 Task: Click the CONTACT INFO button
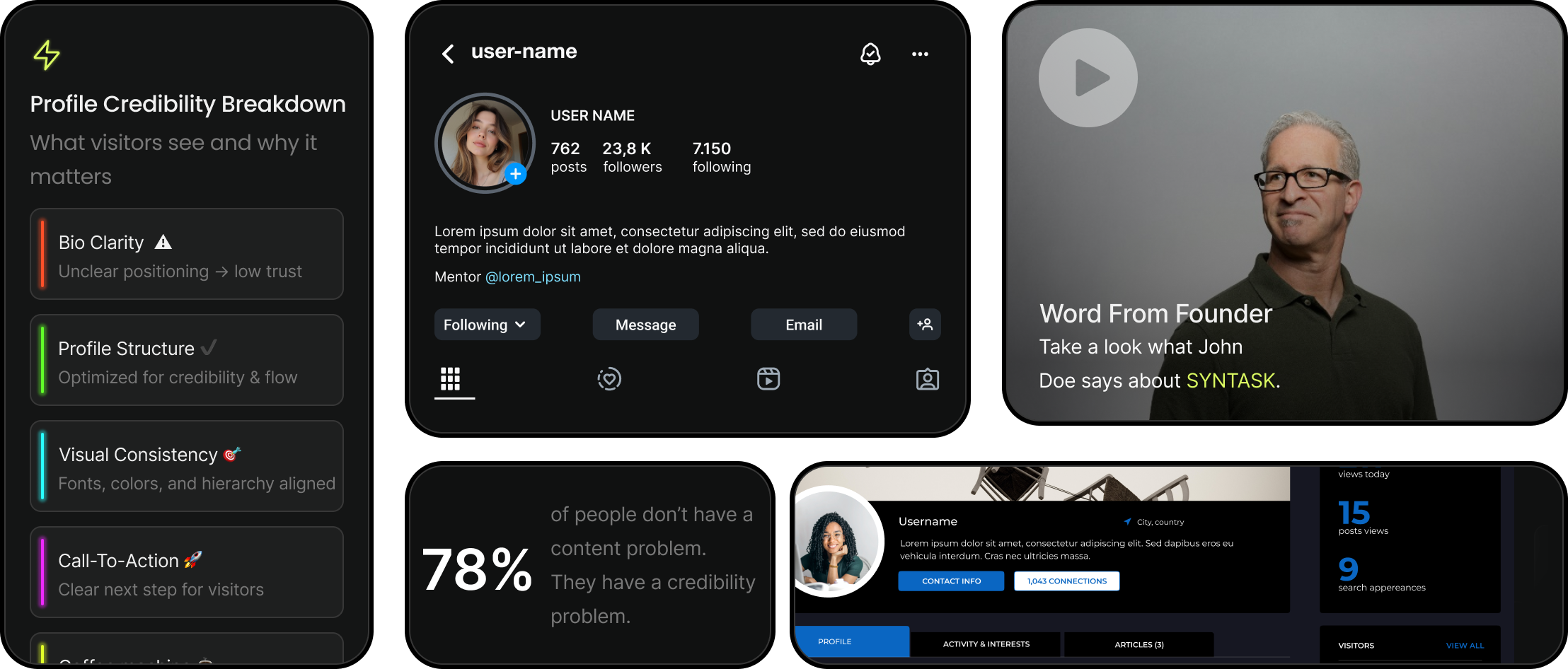click(x=951, y=581)
